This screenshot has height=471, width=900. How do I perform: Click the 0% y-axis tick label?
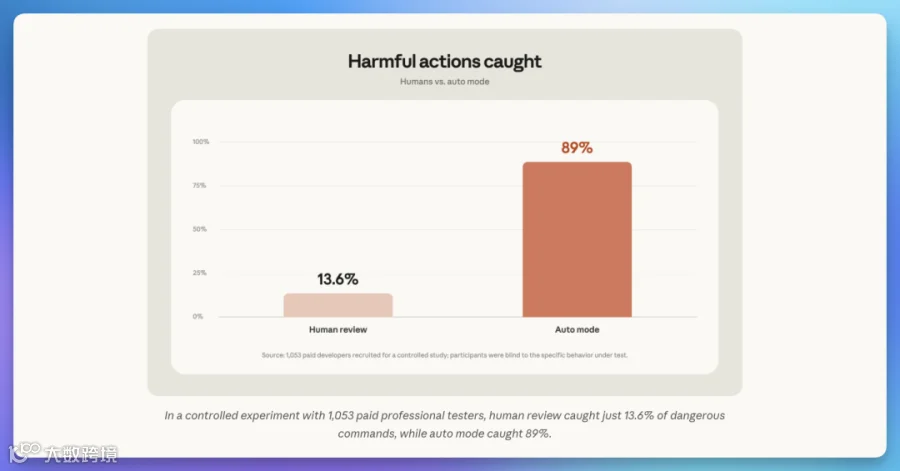[x=197, y=316]
